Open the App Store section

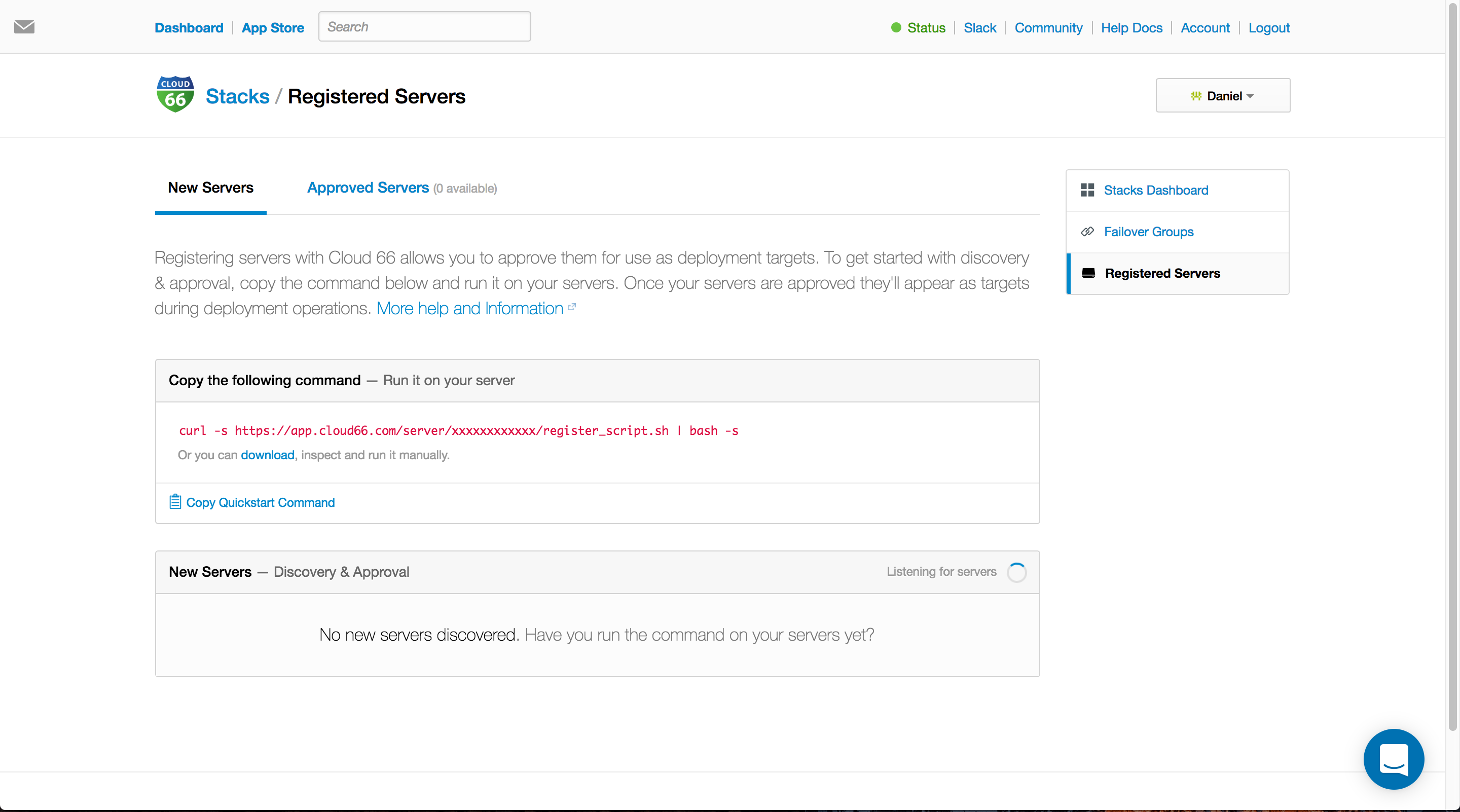[273, 27]
